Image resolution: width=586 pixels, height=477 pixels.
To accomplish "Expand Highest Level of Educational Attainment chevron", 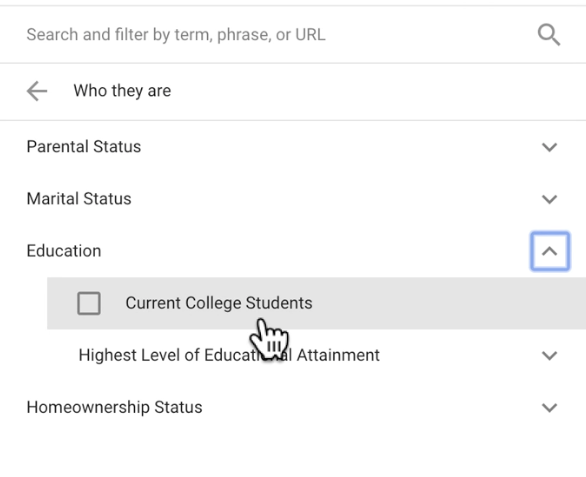I will coord(549,356).
